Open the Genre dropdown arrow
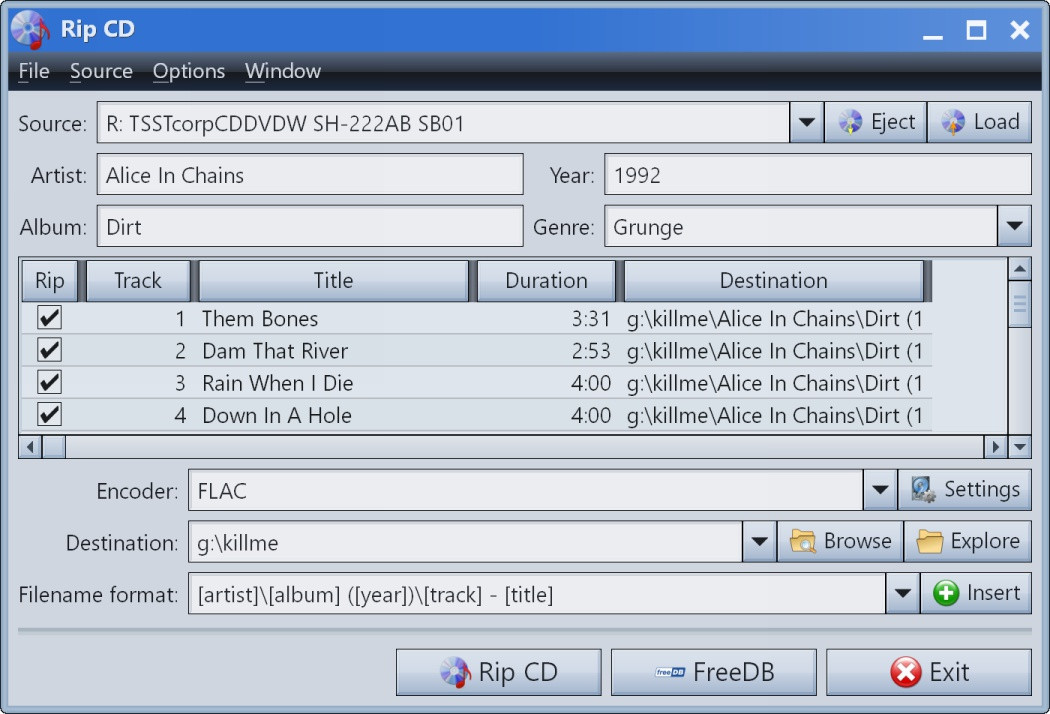1050x714 pixels. tap(1015, 226)
